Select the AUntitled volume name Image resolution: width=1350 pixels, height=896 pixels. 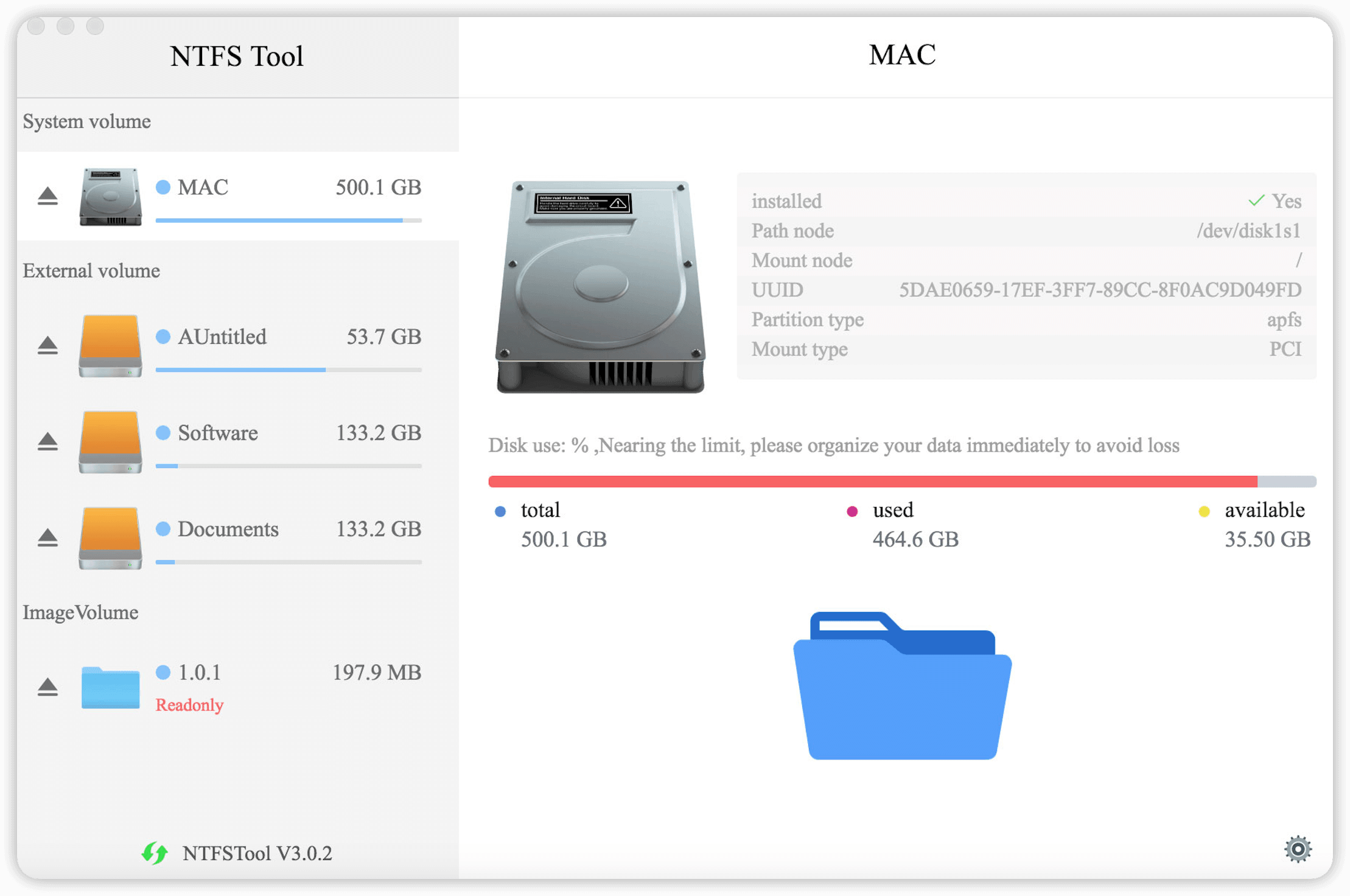pyautogui.click(x=222, y=337)
